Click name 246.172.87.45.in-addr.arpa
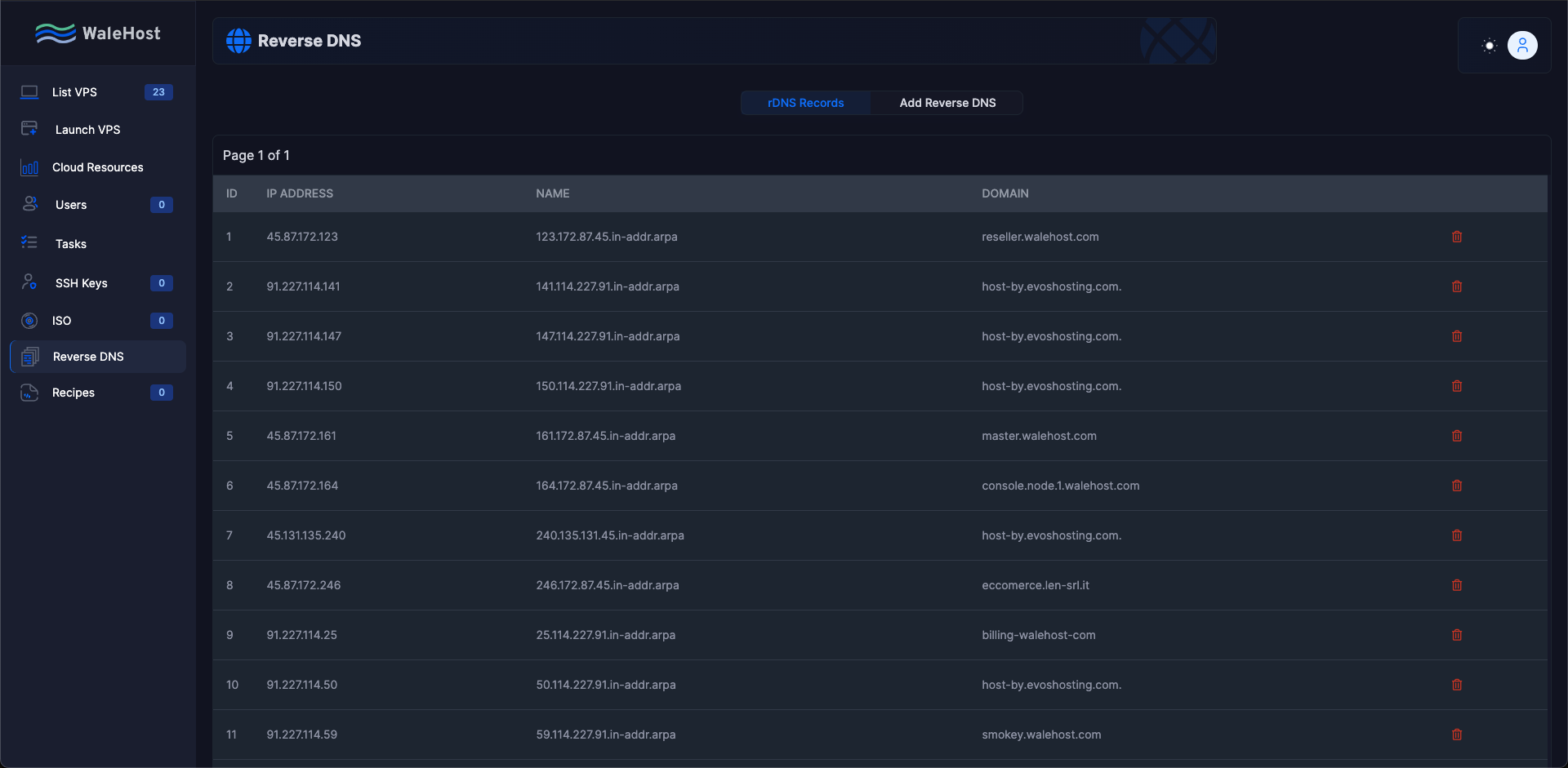 point(608,585)
